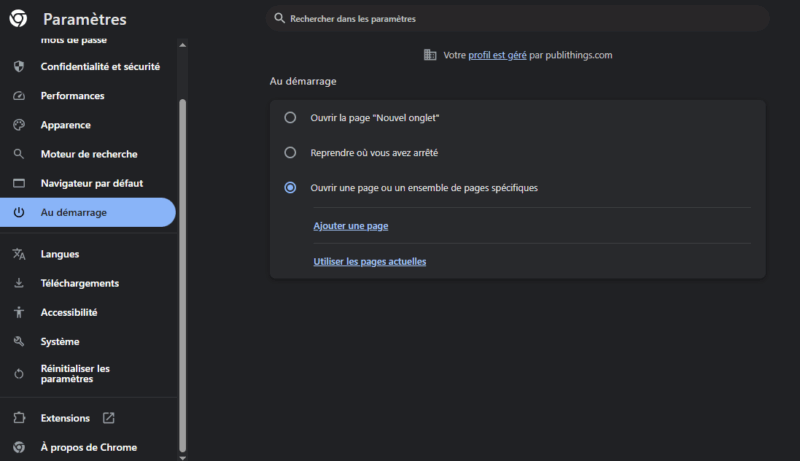Click the external link icon next to Extensions

pos(109,418)
